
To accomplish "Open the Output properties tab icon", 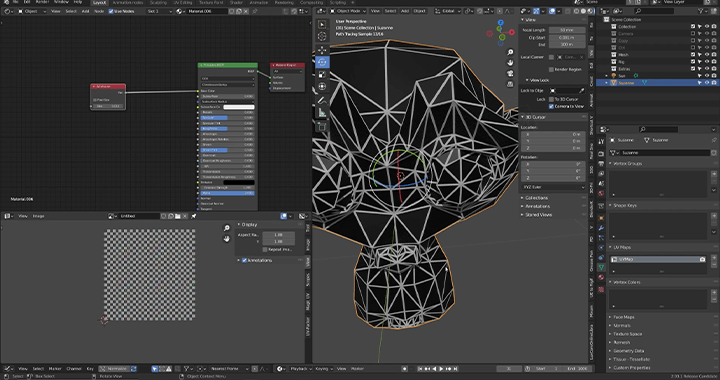I will 601,163.
